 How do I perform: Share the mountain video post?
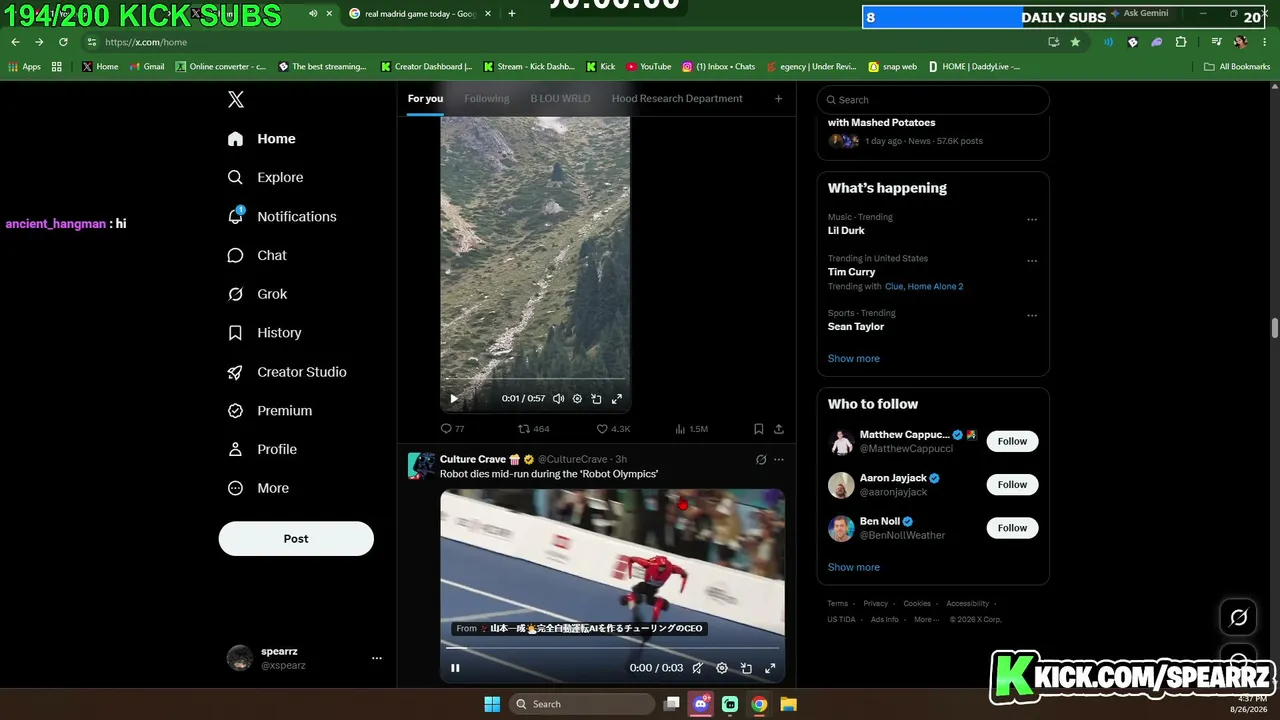click(x=779, y=429)
